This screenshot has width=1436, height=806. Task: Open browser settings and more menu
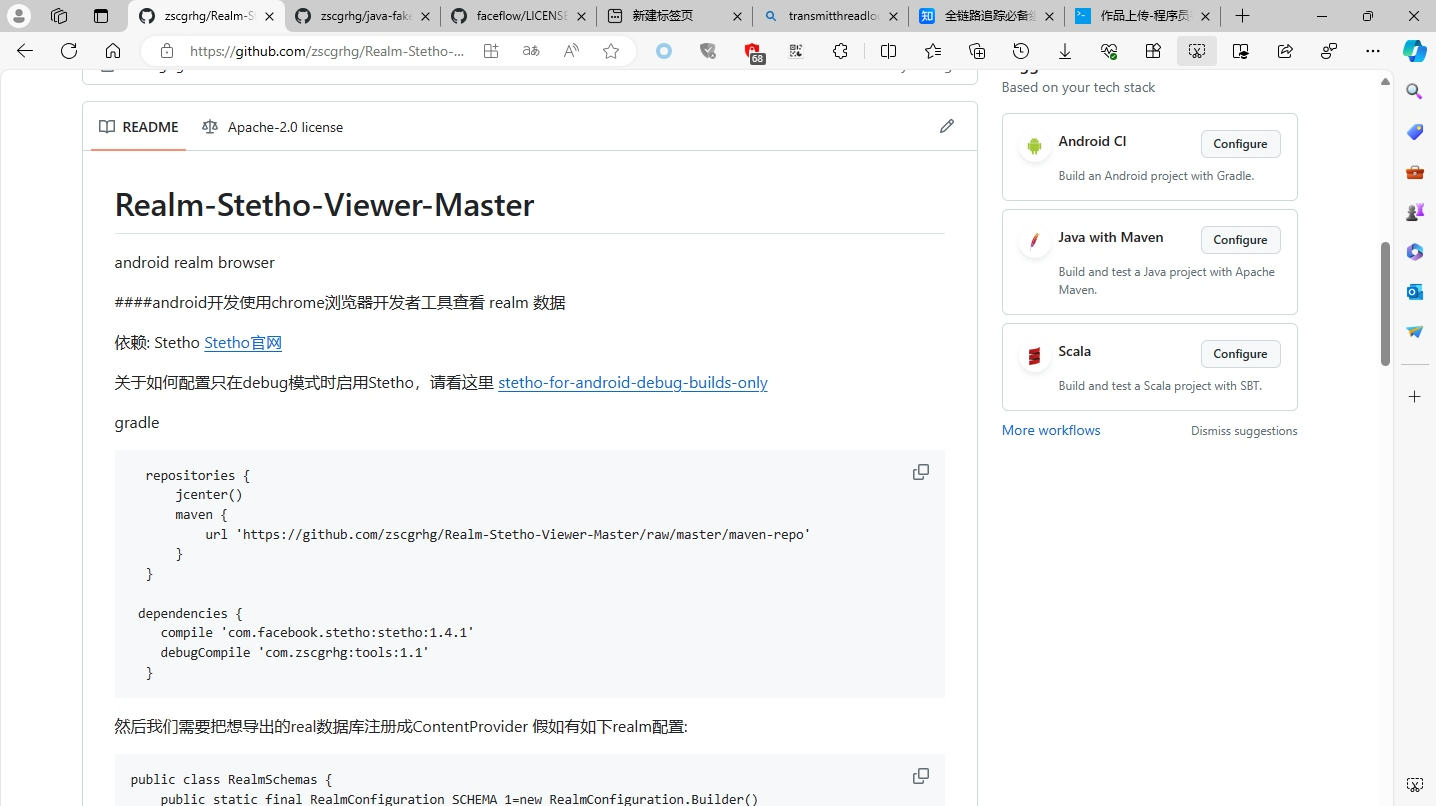click(x=1373, y=51)
